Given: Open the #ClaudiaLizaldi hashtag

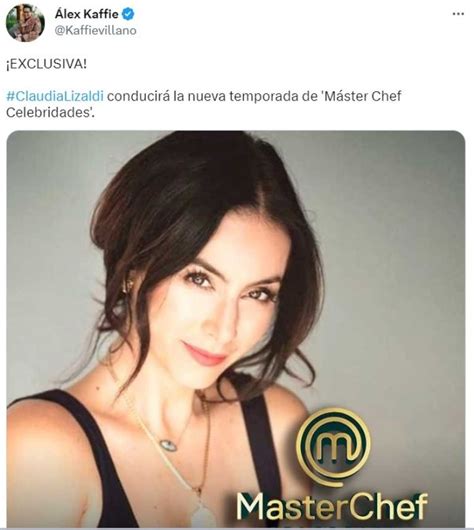Looking at the screenshot, I should pos(55,96).
